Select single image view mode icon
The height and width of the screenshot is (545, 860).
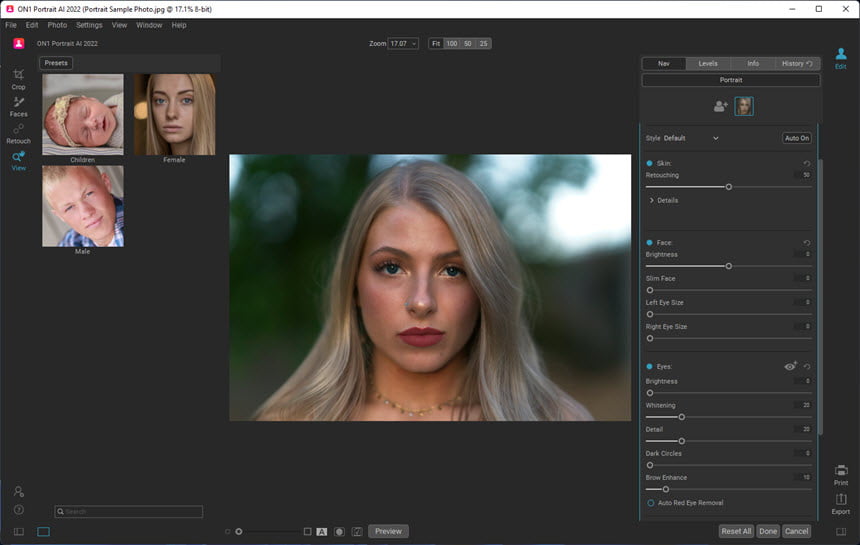pyautogui.click(x=43, y=531)
